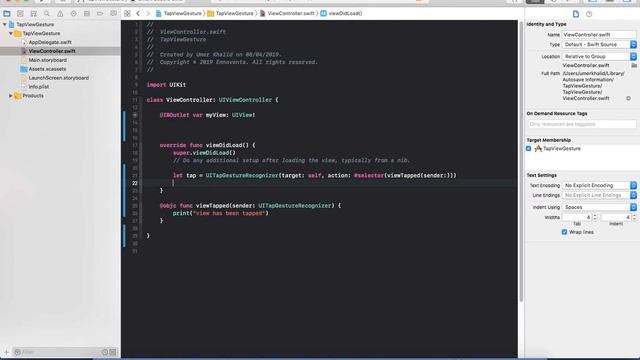The width and height of the screenshot is (640, 360).
Task: Click TapViewGesture folder in jump bar
Action: click(231, 13)
